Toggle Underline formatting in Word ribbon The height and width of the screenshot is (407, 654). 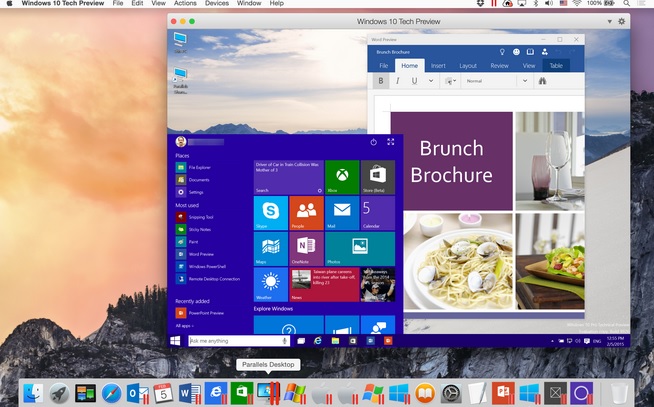pyautogui.click(x=414, y=81)
